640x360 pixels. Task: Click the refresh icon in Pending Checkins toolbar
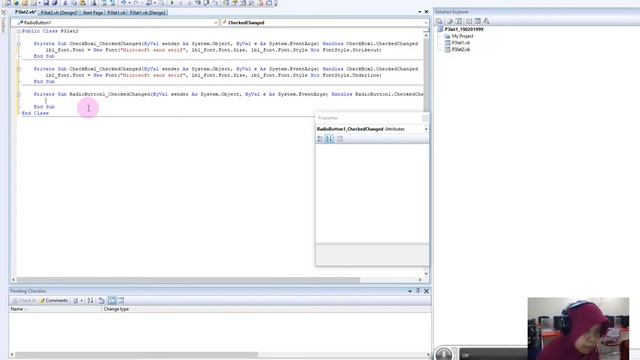[101, 300]
